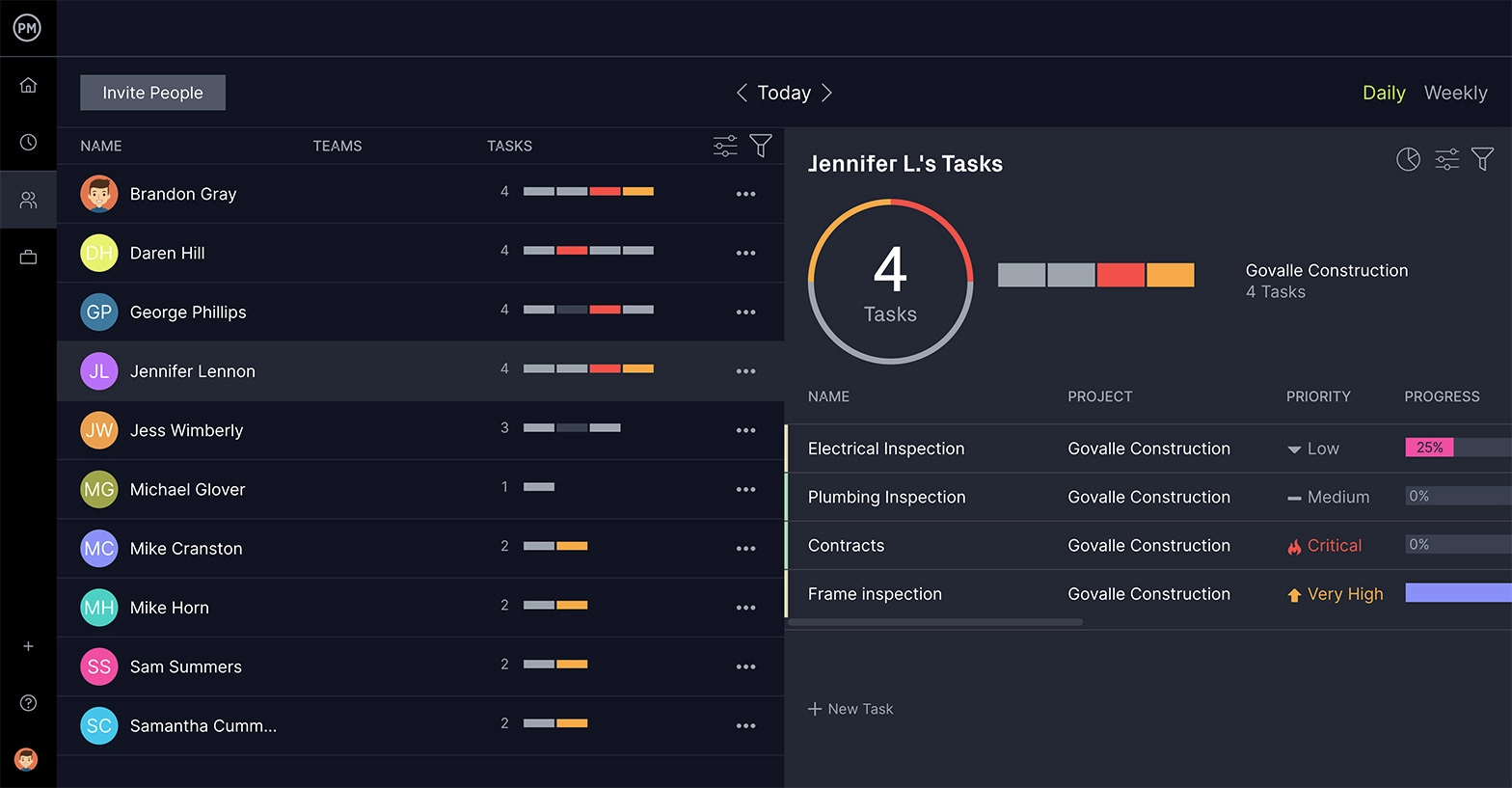Click the pie chart icon in tasks panel
Viewport: 1512px width, 788px height.
tap(1408, 159)
